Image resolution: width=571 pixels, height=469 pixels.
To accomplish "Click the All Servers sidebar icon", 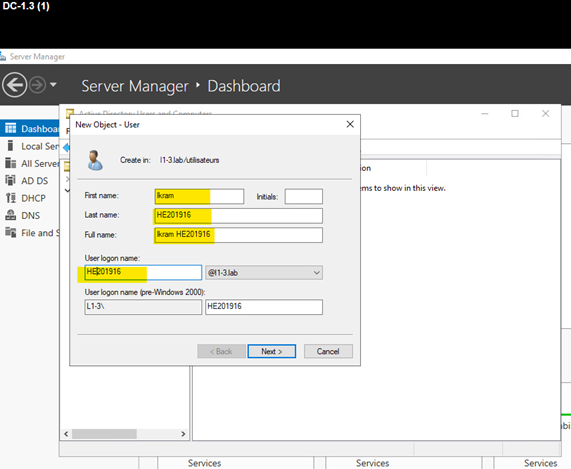I will pyautogui.click(x=11, y=163).
